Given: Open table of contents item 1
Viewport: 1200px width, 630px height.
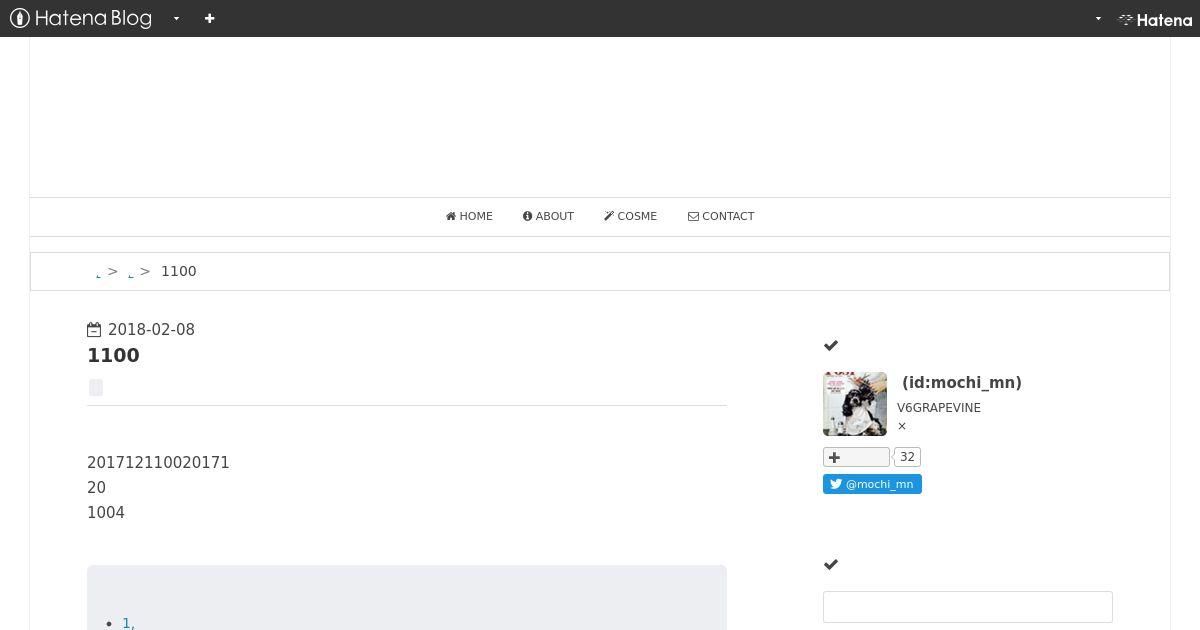Looking at the screenshot, I should coord(128,623).
